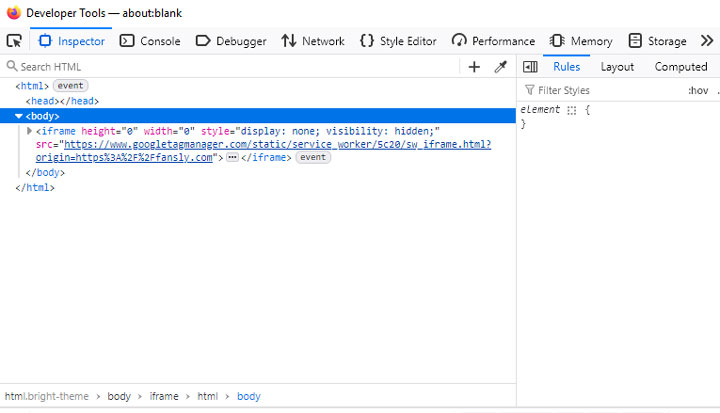Click the closing body tag
The height and width of the screenshot is (413, 720).
(x=45, y=173)
